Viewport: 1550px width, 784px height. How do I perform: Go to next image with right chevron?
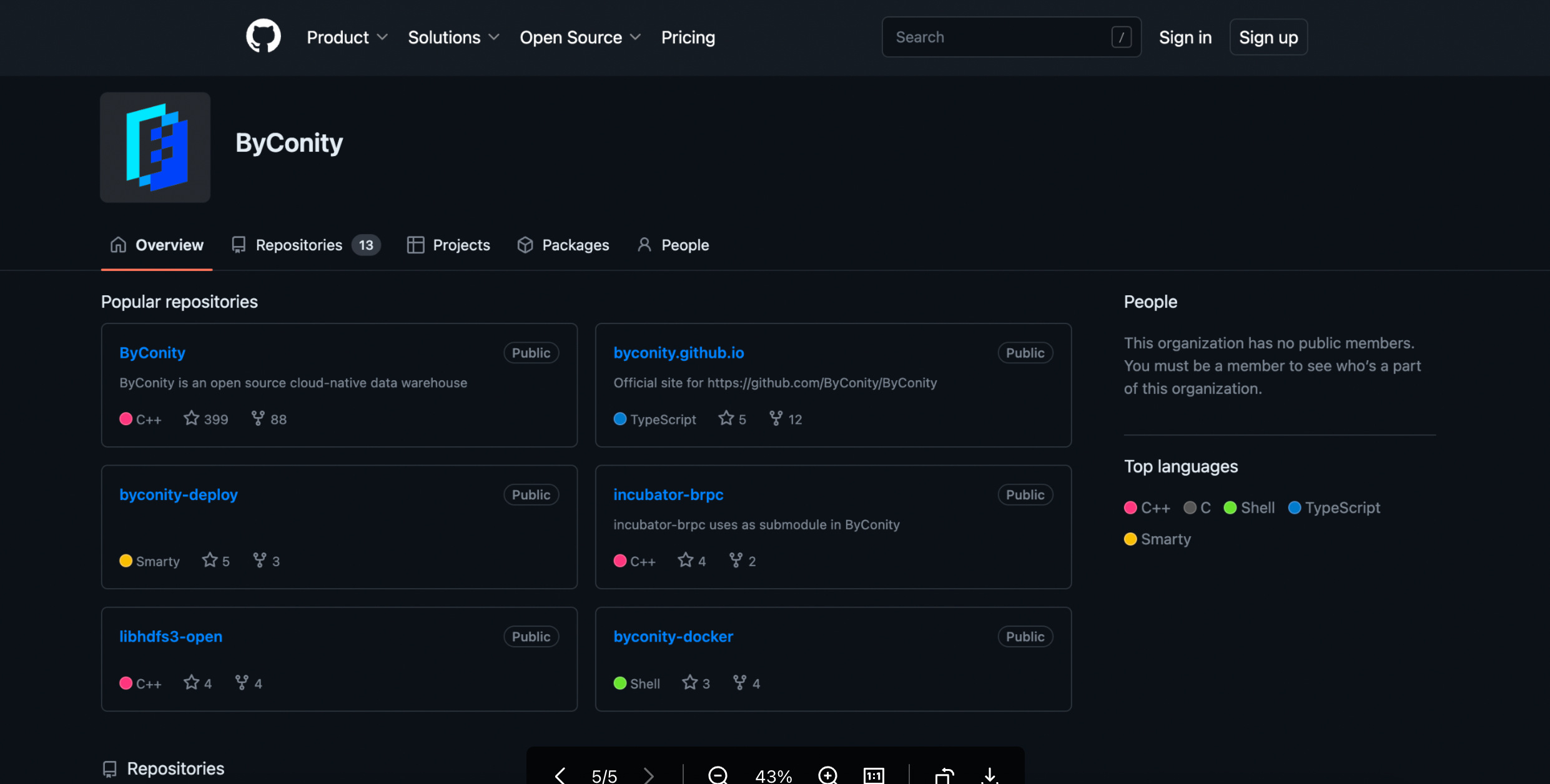pyautogui.click(x=649, y=776)
